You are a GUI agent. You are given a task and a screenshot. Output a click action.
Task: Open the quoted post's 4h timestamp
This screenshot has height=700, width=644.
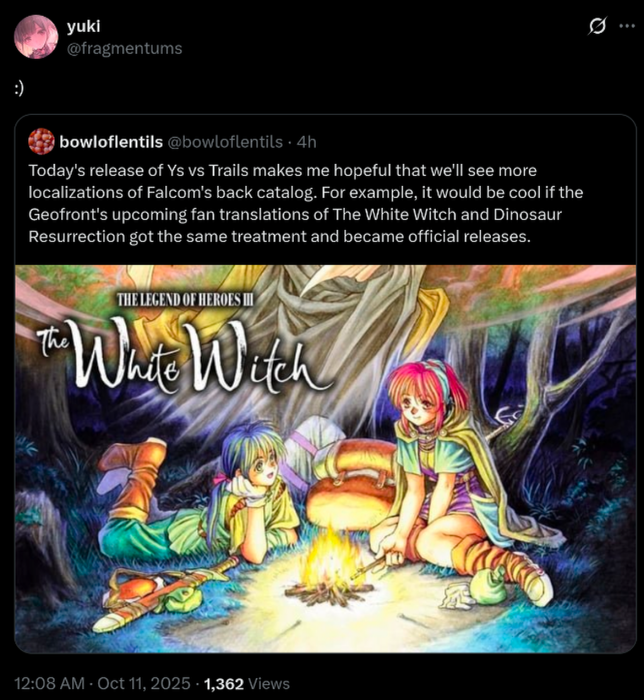(307, 142)
